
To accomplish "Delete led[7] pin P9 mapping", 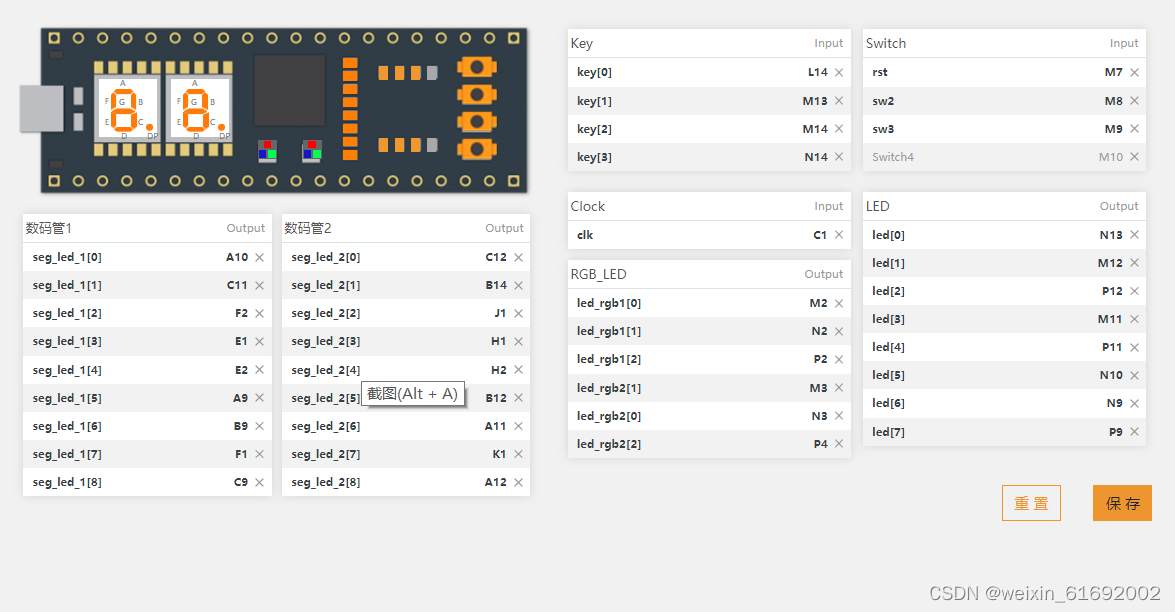I will pos(1135,432).
